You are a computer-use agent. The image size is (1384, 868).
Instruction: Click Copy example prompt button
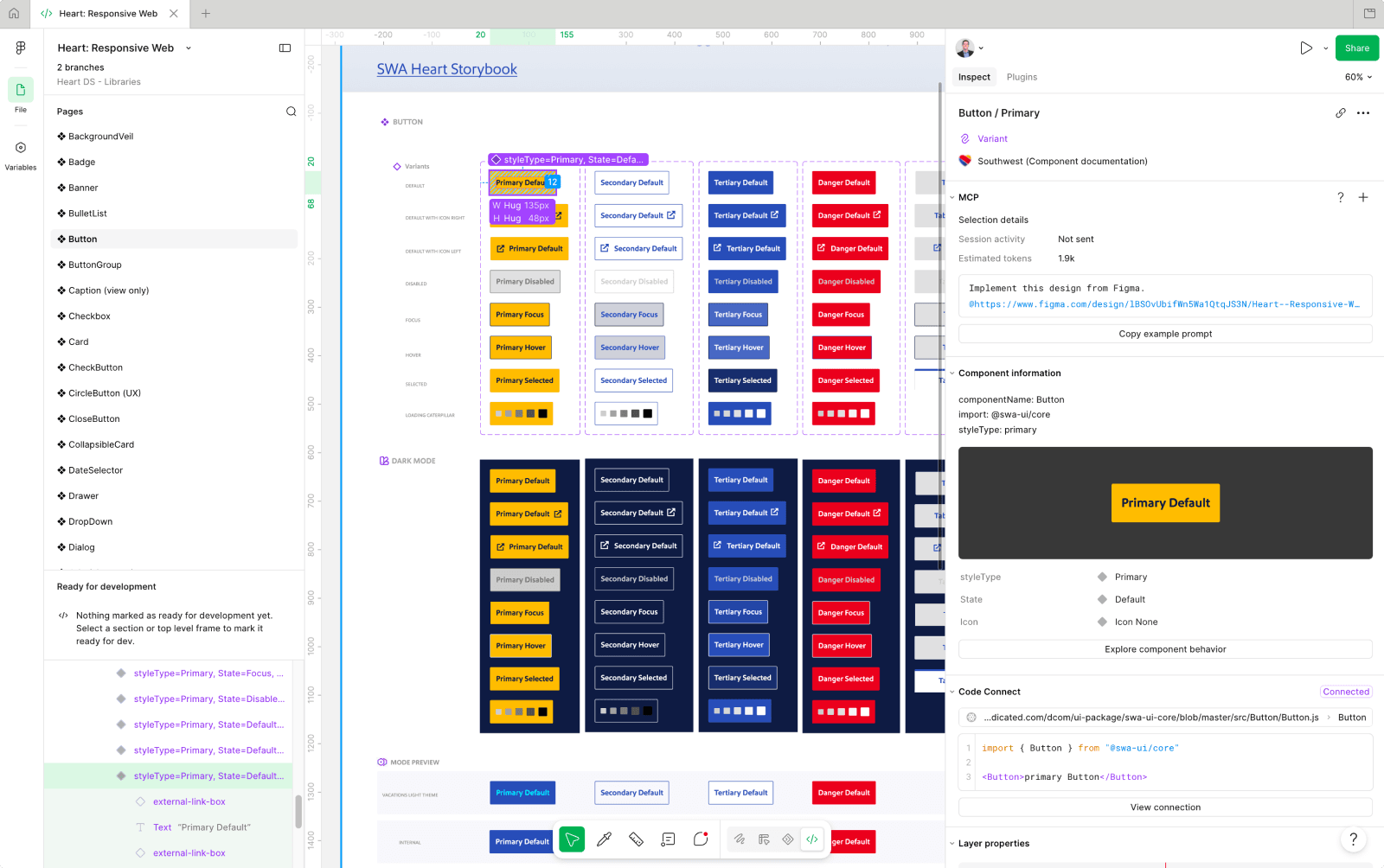[x=1165, y=334]
